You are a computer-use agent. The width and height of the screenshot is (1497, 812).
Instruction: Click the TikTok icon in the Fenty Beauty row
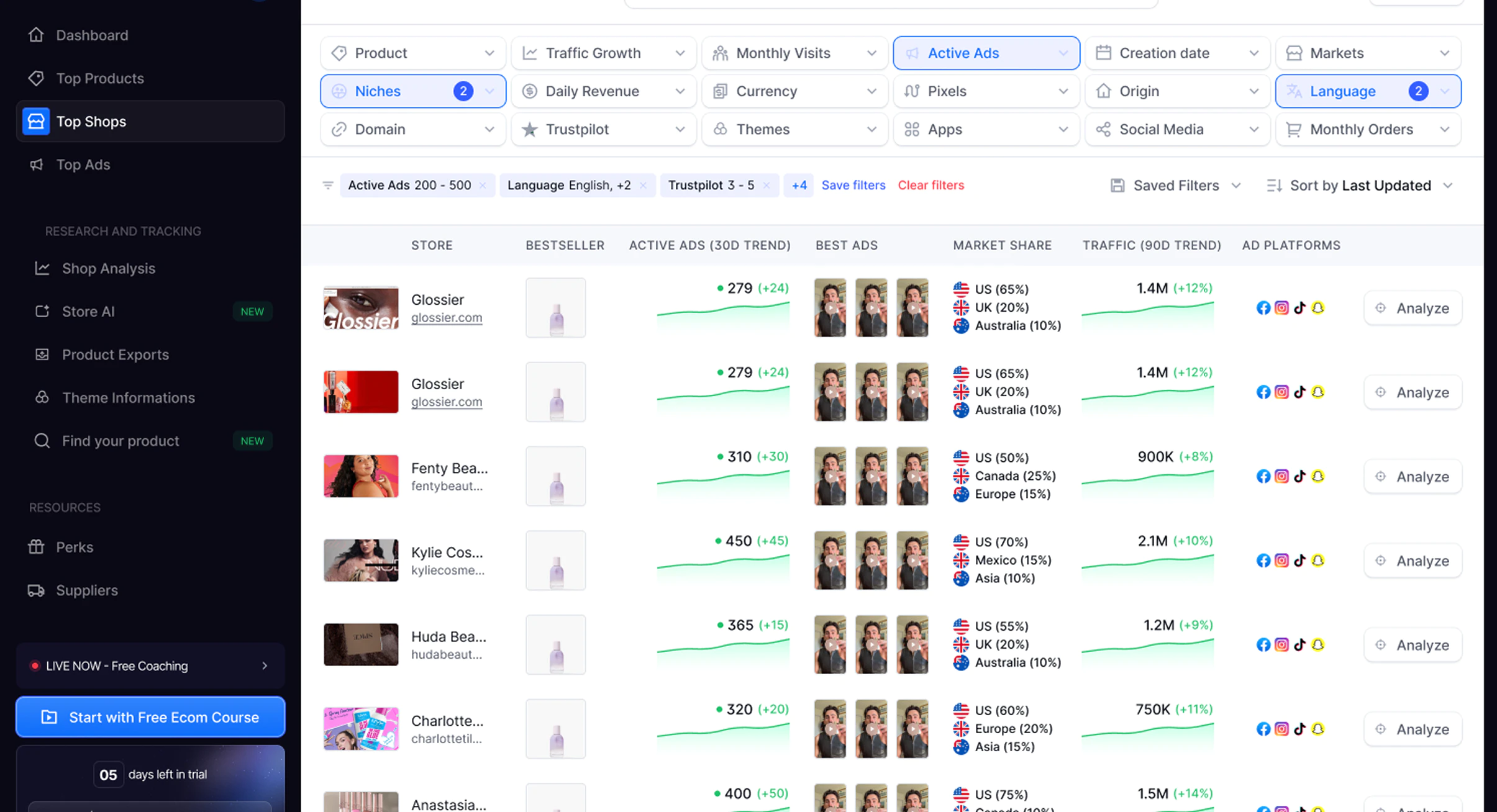click(x=1299, y=476)
